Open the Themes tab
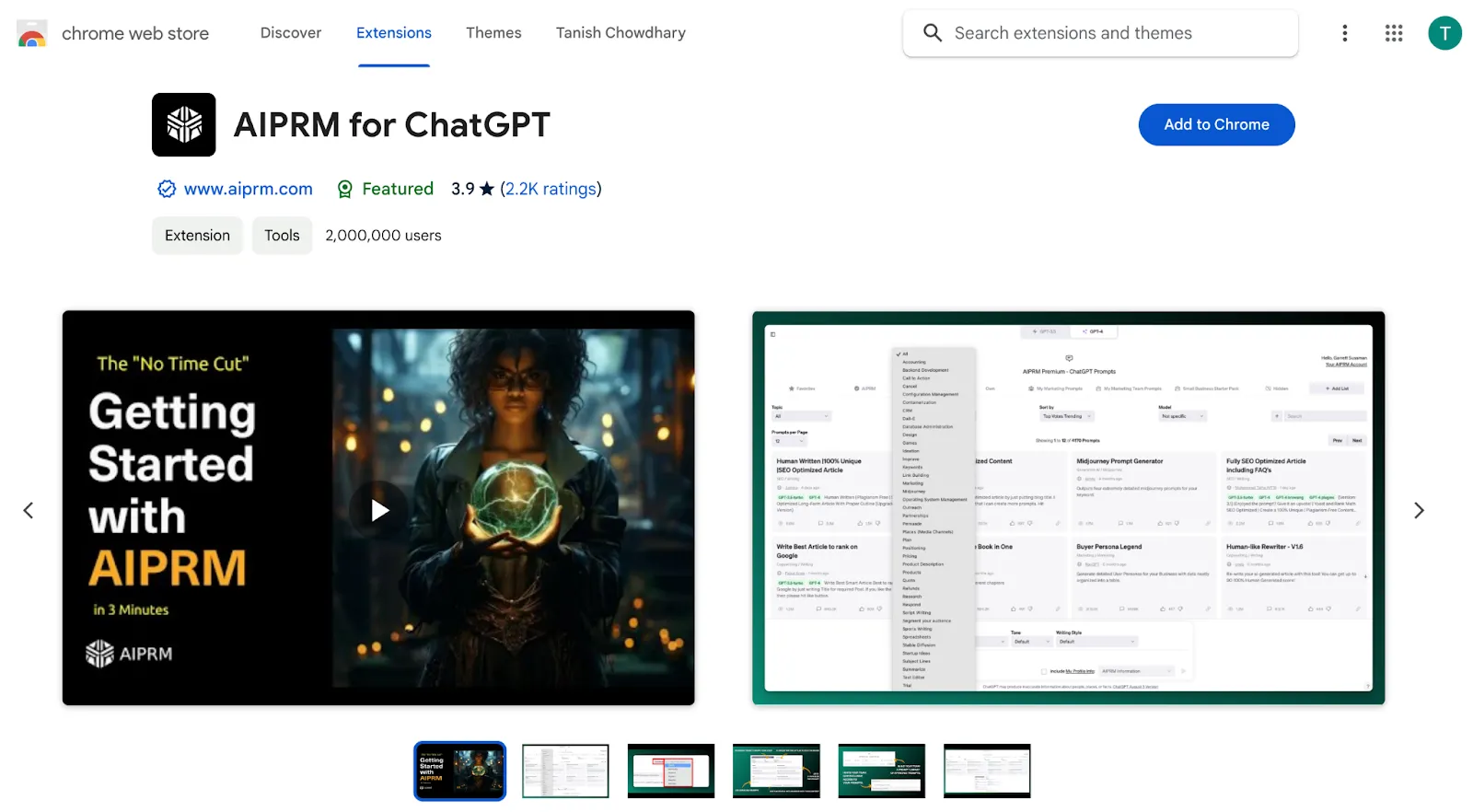This screenshot has height=812, width=1473. point(493,33)
